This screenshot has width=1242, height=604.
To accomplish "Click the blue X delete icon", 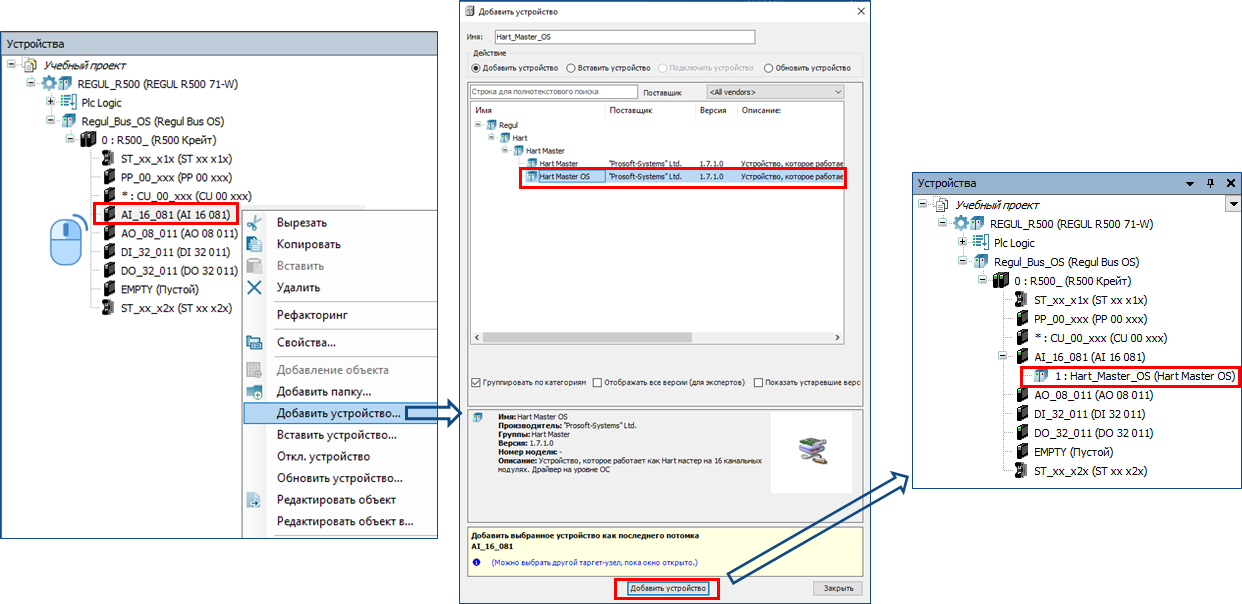I will 254,288.
